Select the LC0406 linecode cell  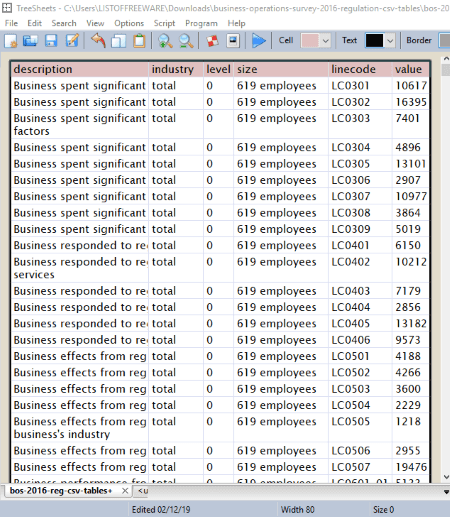click(360, 340)
